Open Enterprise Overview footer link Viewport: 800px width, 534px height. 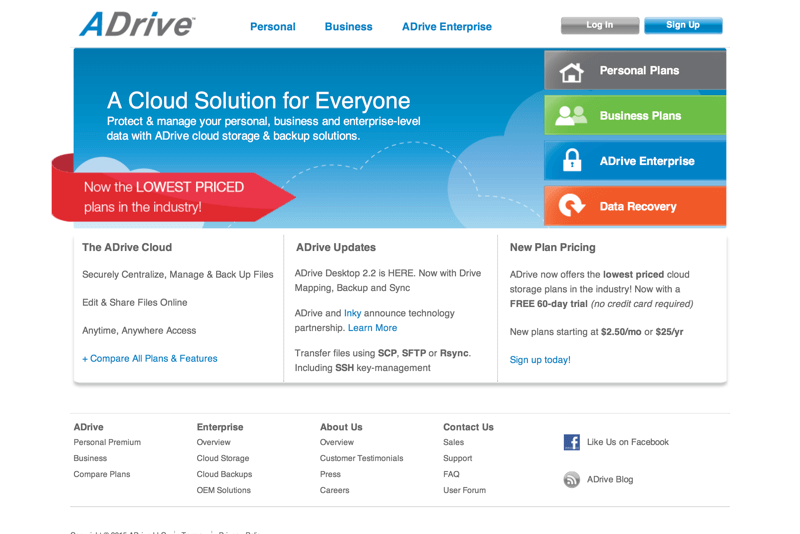click(x=213, y=442)
